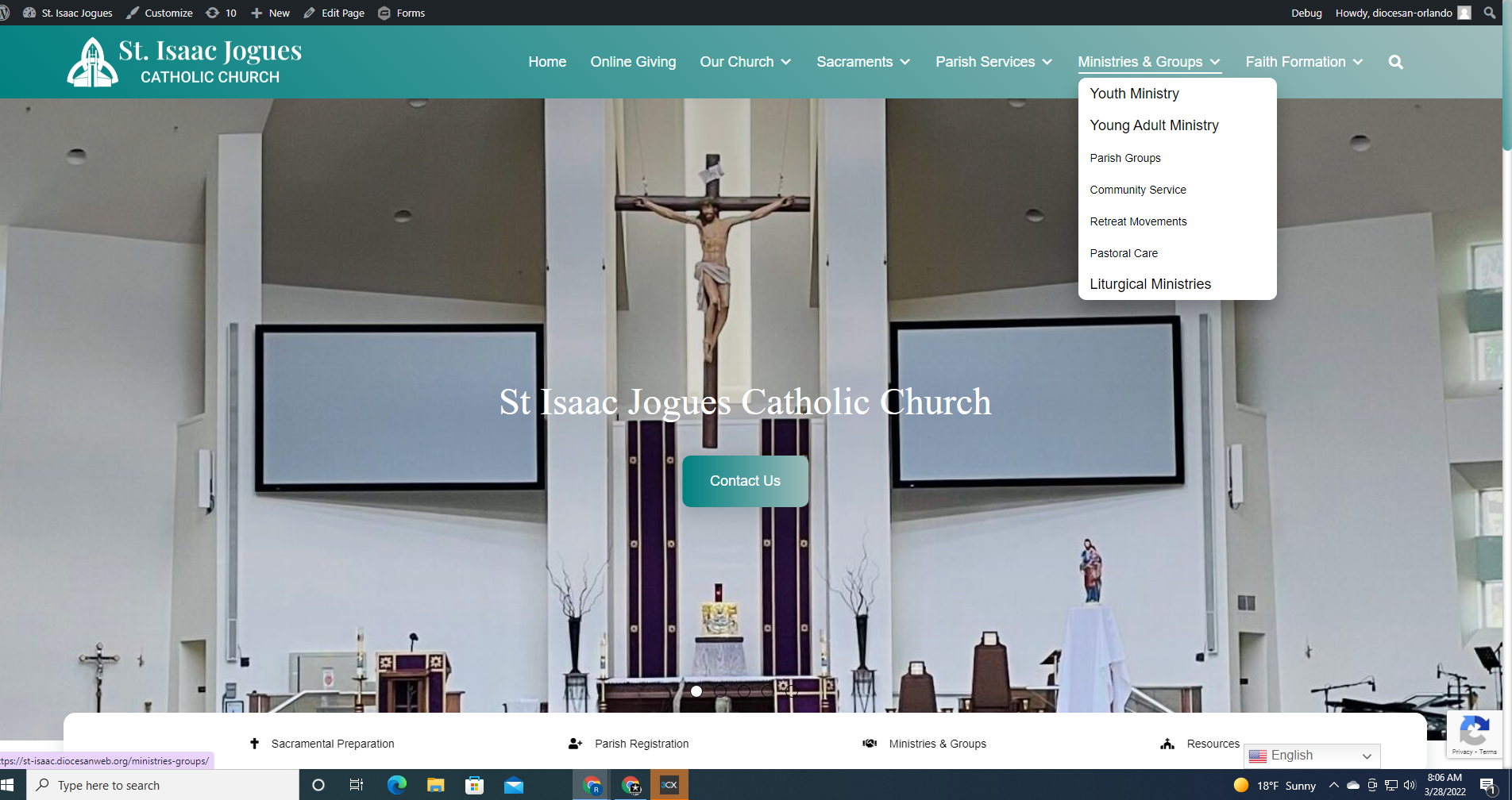The width and height of the screenshot is (1512, 800).
Task: Open the Forms admin bar item
Action: point(402,13)
